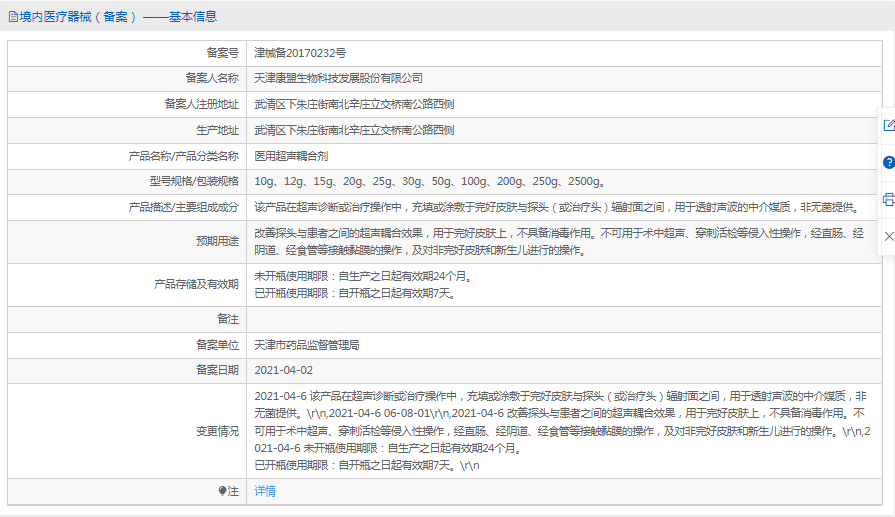Open the edit icon on right sidebar
Viewport: 895px width, 517px height.
pyautogui.click(x=889, y=125)
